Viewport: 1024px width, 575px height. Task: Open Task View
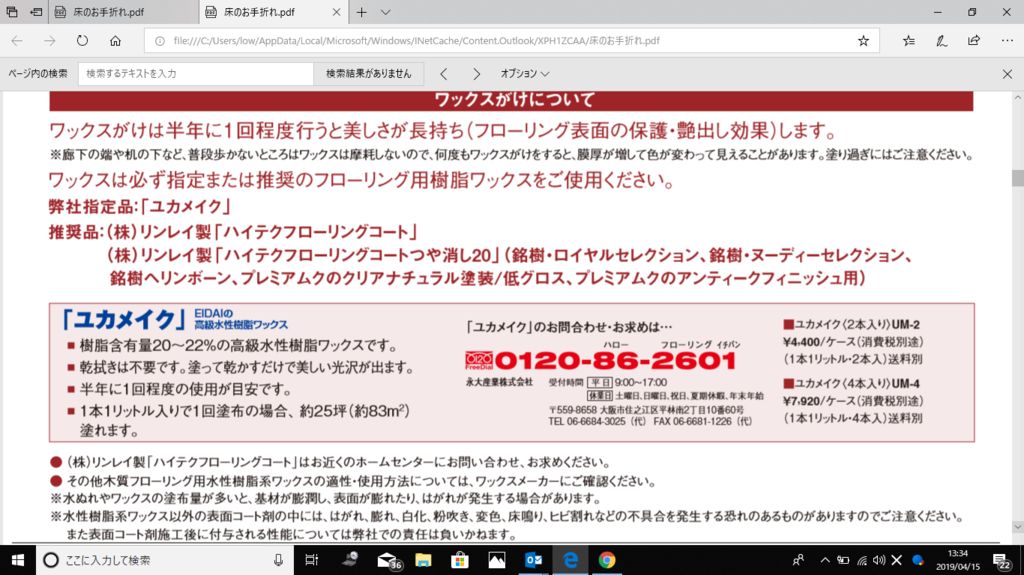pyautogui.click(x=312, y=560)
